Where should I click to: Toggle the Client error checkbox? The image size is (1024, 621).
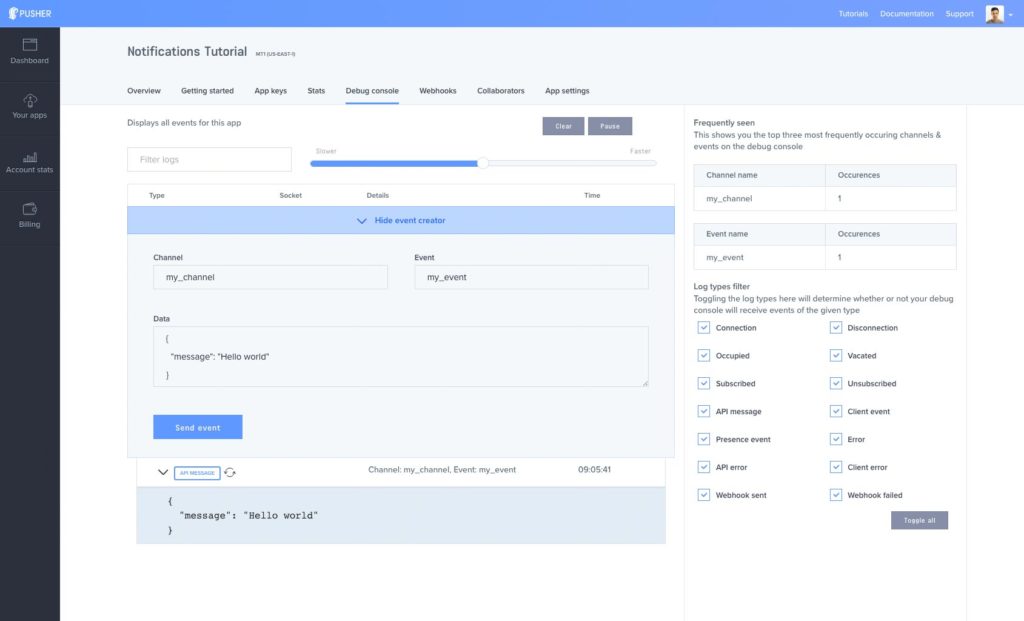coord(835,467)
